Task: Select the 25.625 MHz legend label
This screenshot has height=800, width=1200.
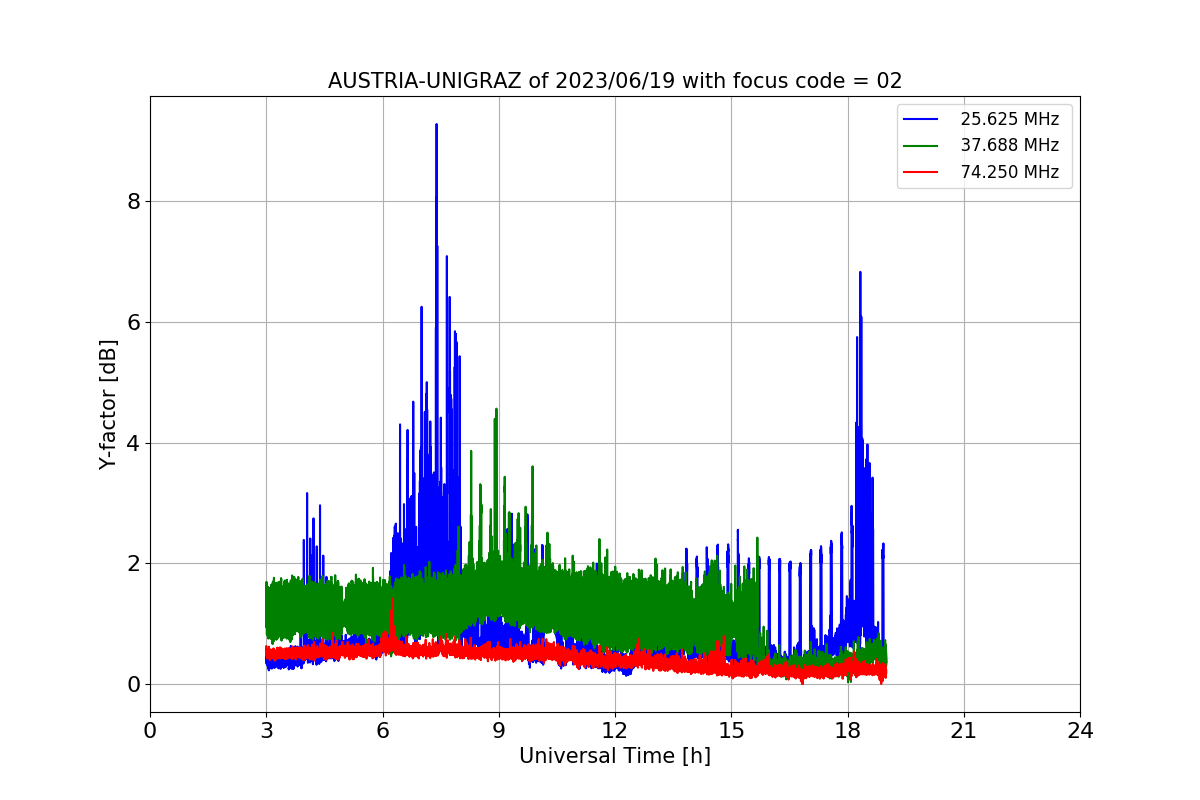Action: click(1009, 119)
